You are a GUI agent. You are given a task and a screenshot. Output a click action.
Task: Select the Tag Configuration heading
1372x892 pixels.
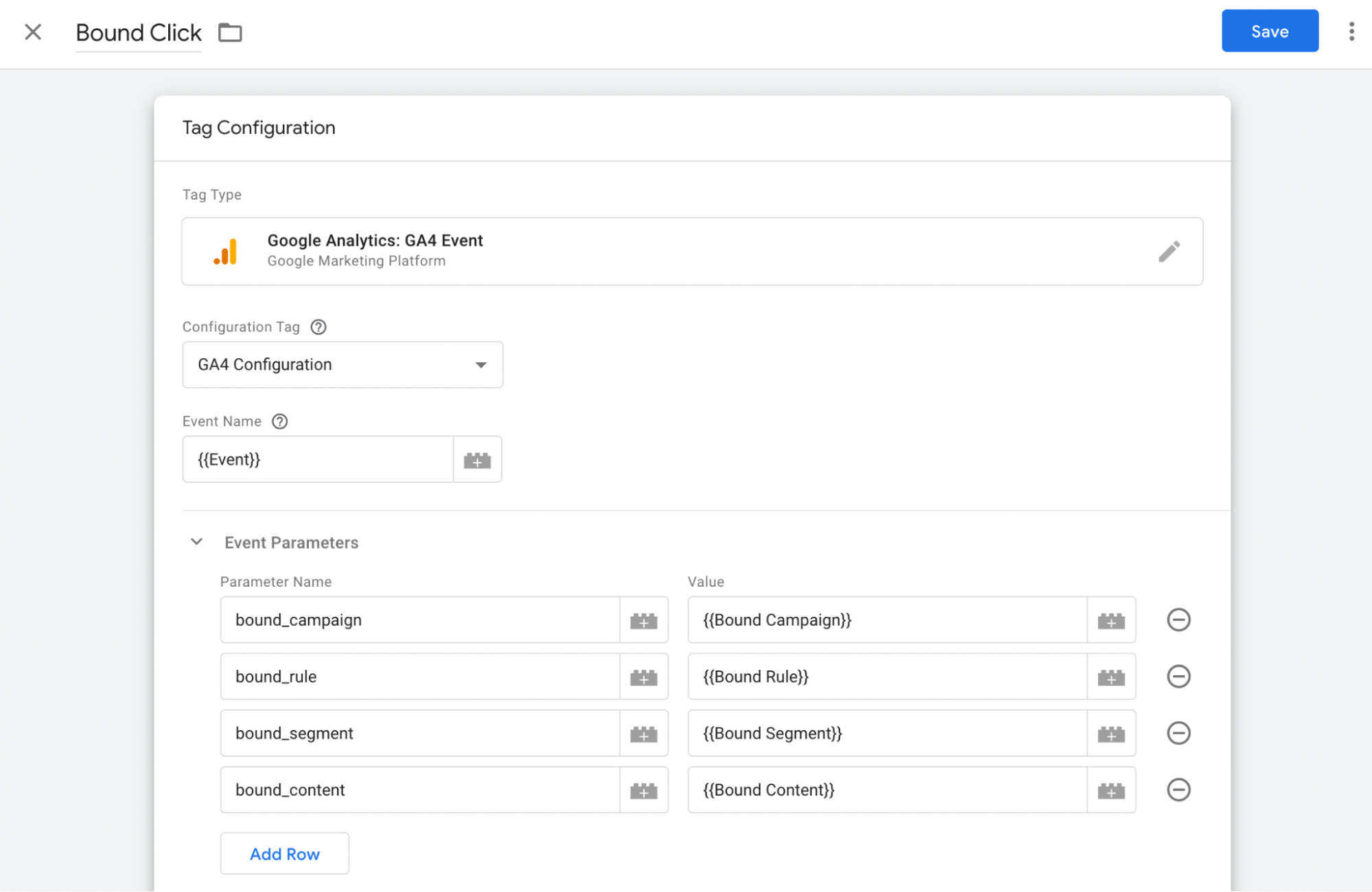pyautogui.click(x=259, y=128)
